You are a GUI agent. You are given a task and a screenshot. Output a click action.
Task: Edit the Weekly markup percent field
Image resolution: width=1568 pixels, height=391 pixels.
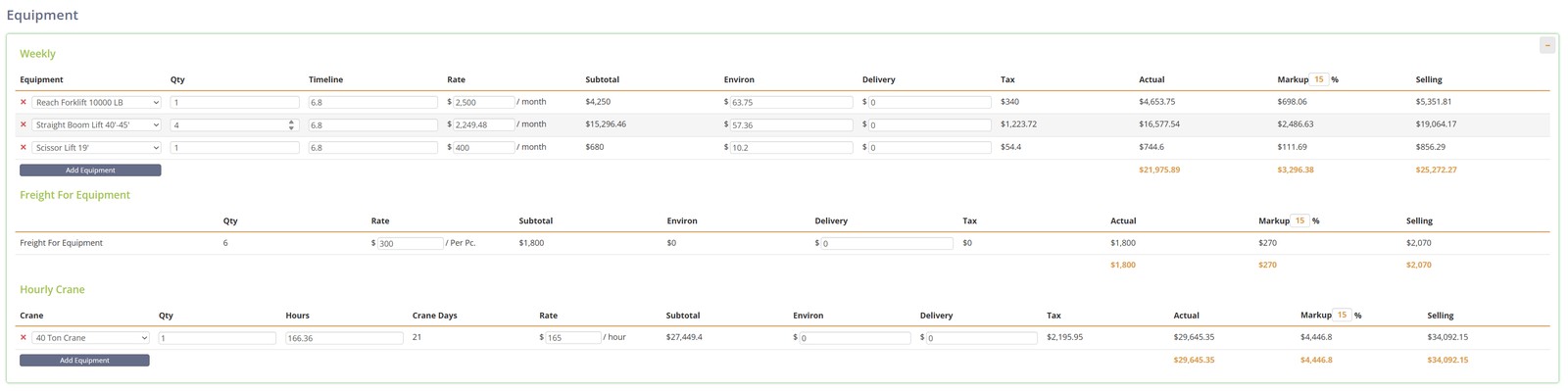point(1320,79)
